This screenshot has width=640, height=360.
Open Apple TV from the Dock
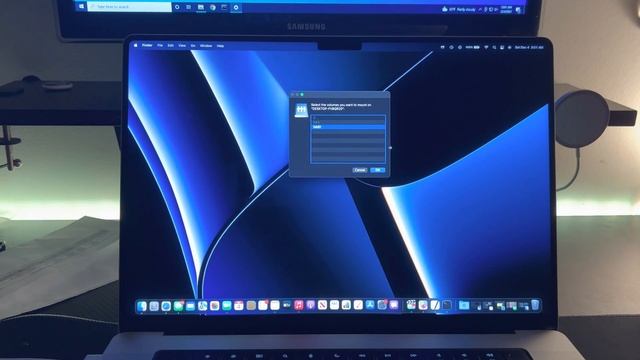coord(287,306)
